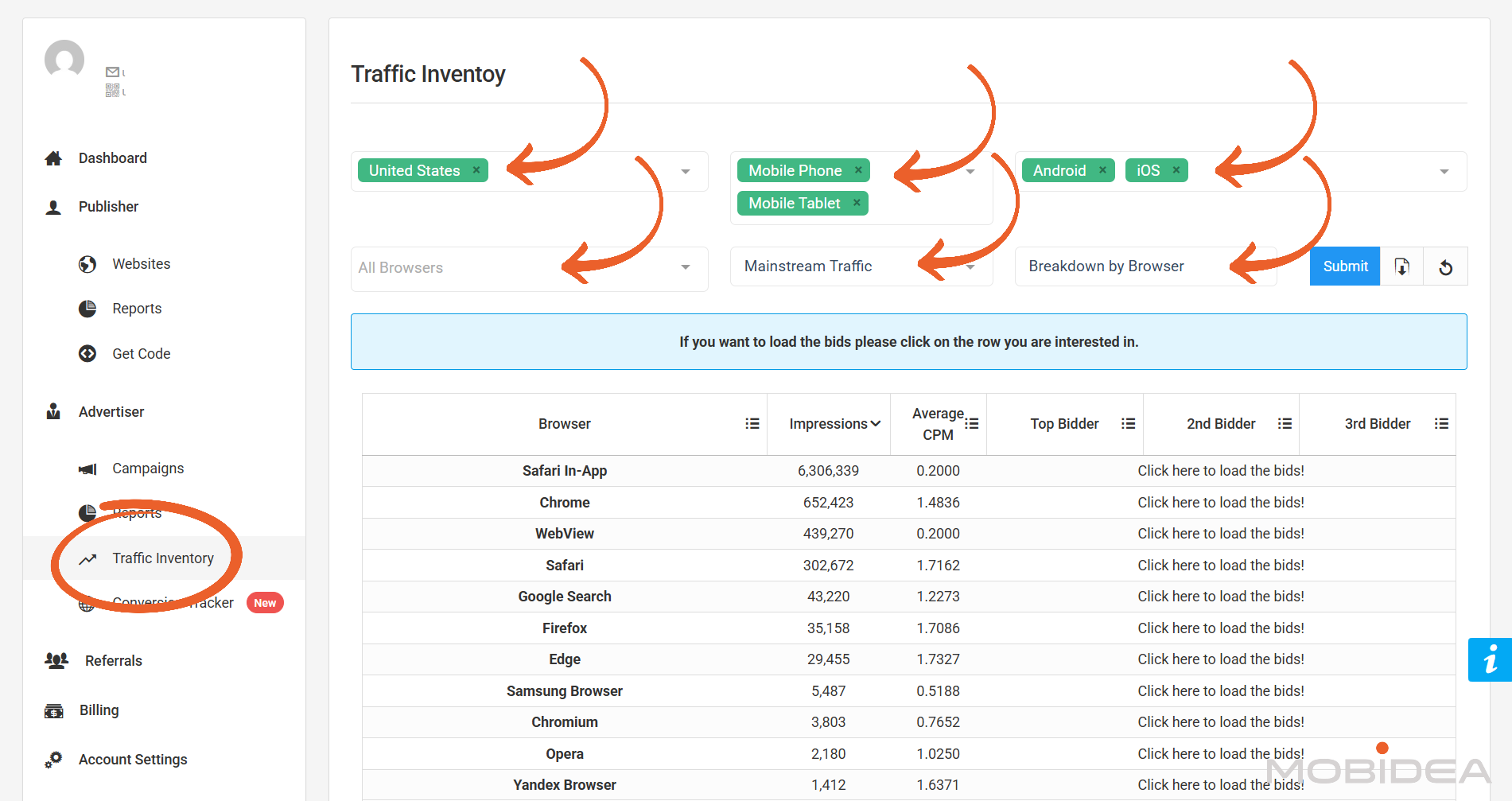Click the Account Settings gears icon
Viewport: 1512px width, 801px height.
53,760
